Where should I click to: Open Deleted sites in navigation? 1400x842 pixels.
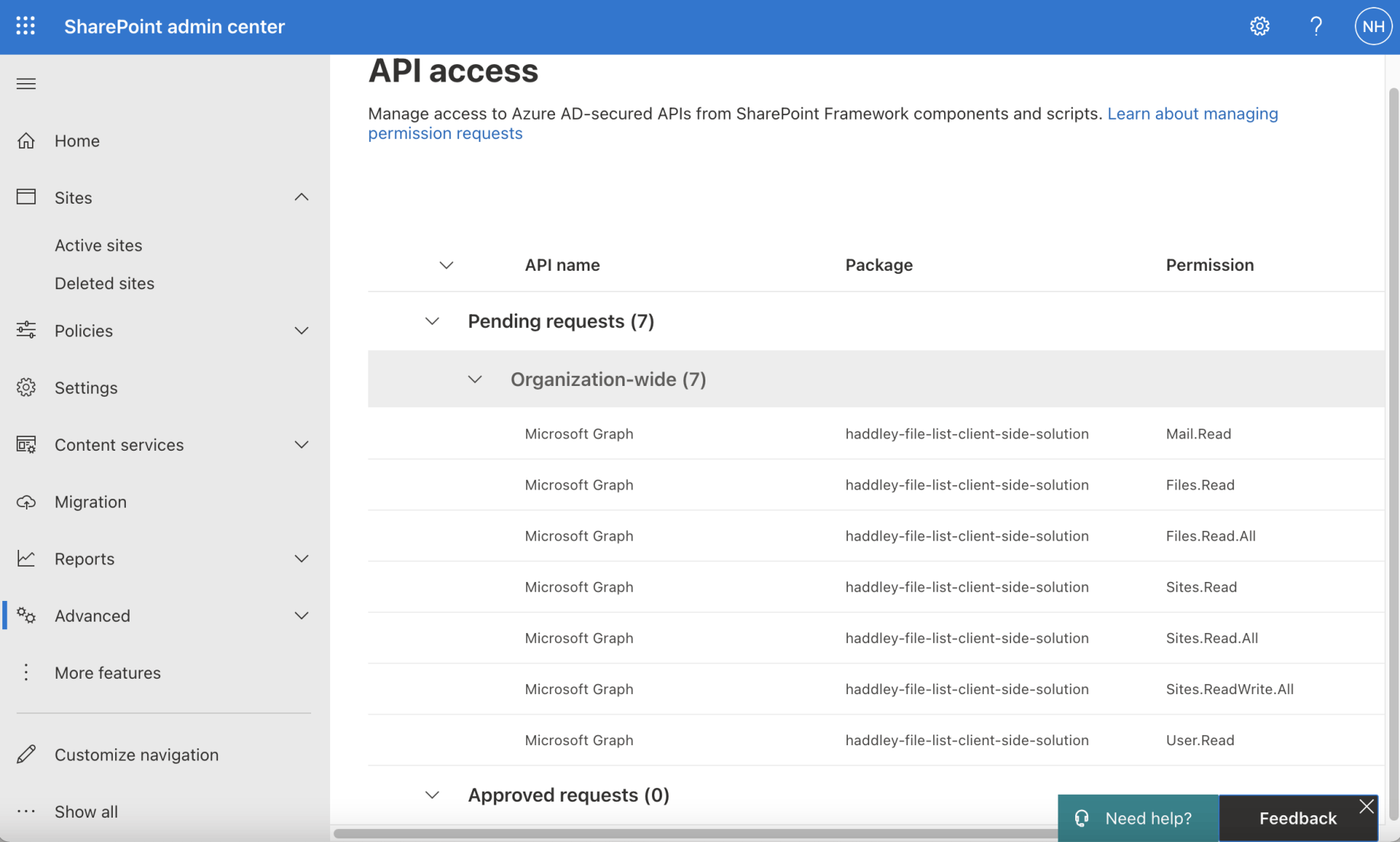click(104, 284)
